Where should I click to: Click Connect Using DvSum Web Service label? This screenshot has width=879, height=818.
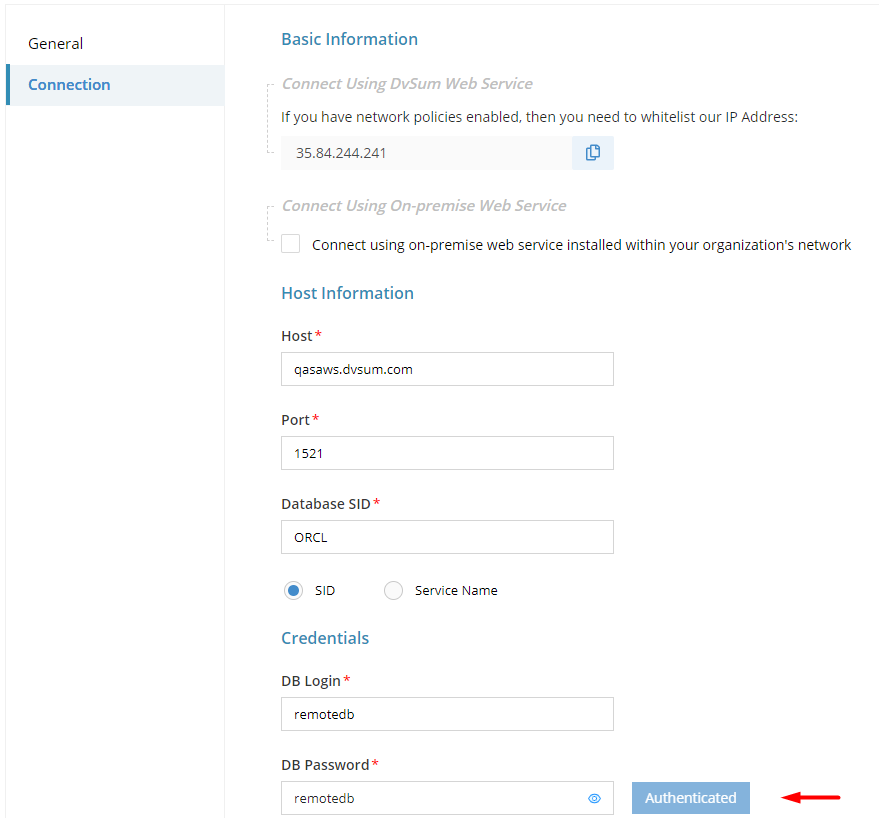pyautogui.click(x=407, y=84)
